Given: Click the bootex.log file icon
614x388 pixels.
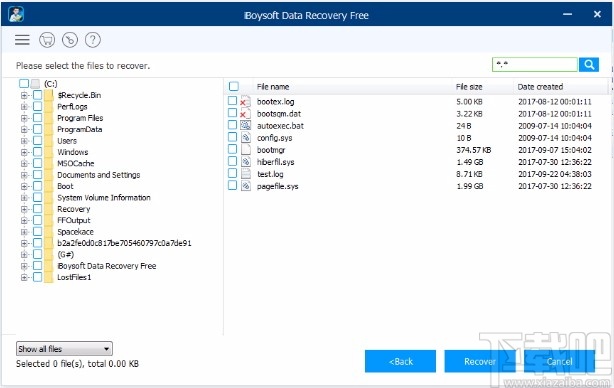Looking at the screenshot, I should click(x=245, y=101).
